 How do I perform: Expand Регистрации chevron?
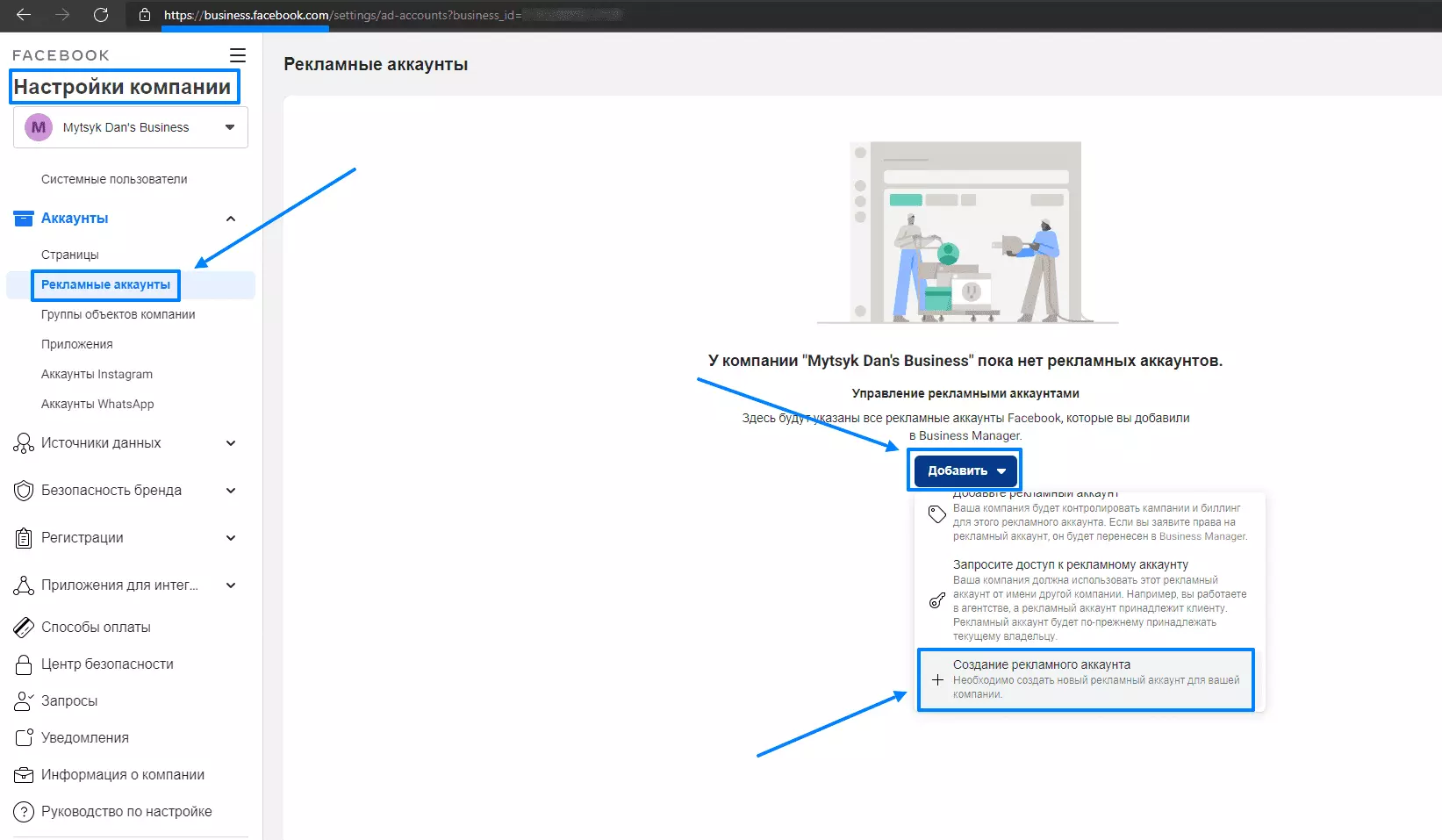point(231,538)
